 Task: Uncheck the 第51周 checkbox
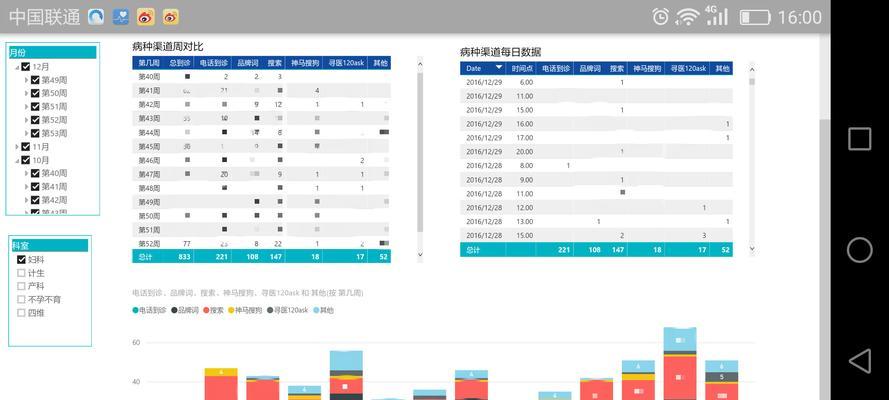pyautogui.click(x=35, y=107)
